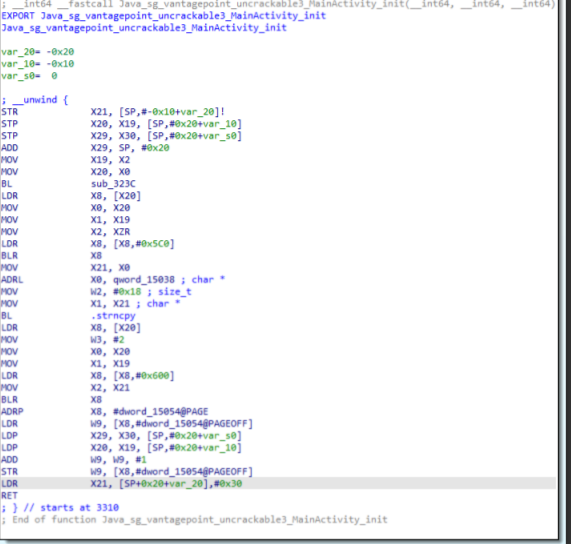Click the STP X20, X19 instruction
571x544 pixels.
[121, 124]
